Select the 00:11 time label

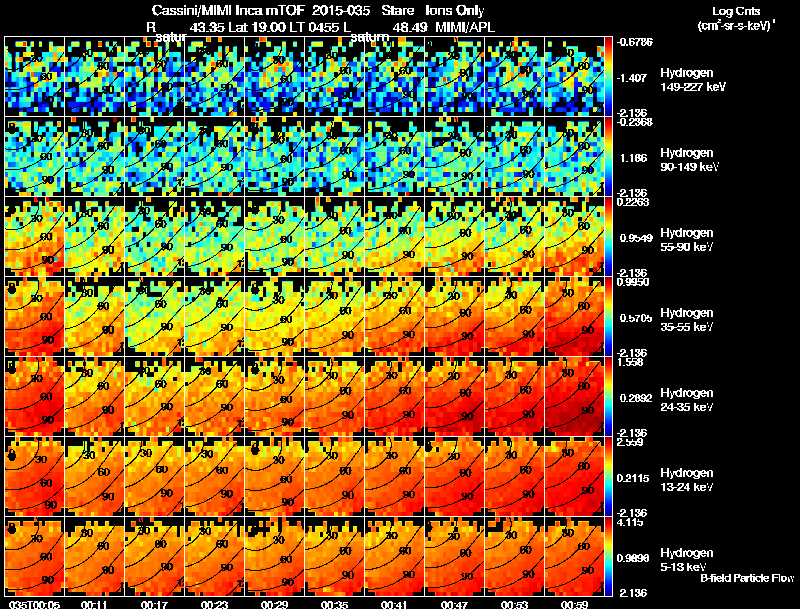(x=94, y=604)
